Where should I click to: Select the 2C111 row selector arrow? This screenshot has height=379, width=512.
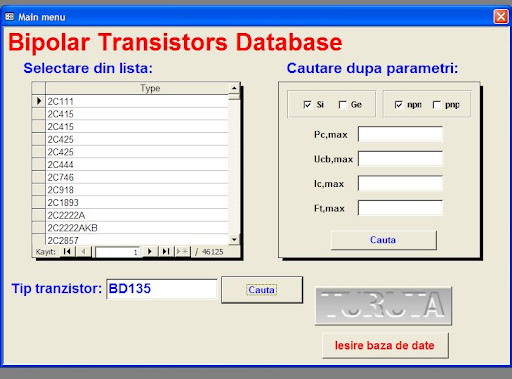39,101
